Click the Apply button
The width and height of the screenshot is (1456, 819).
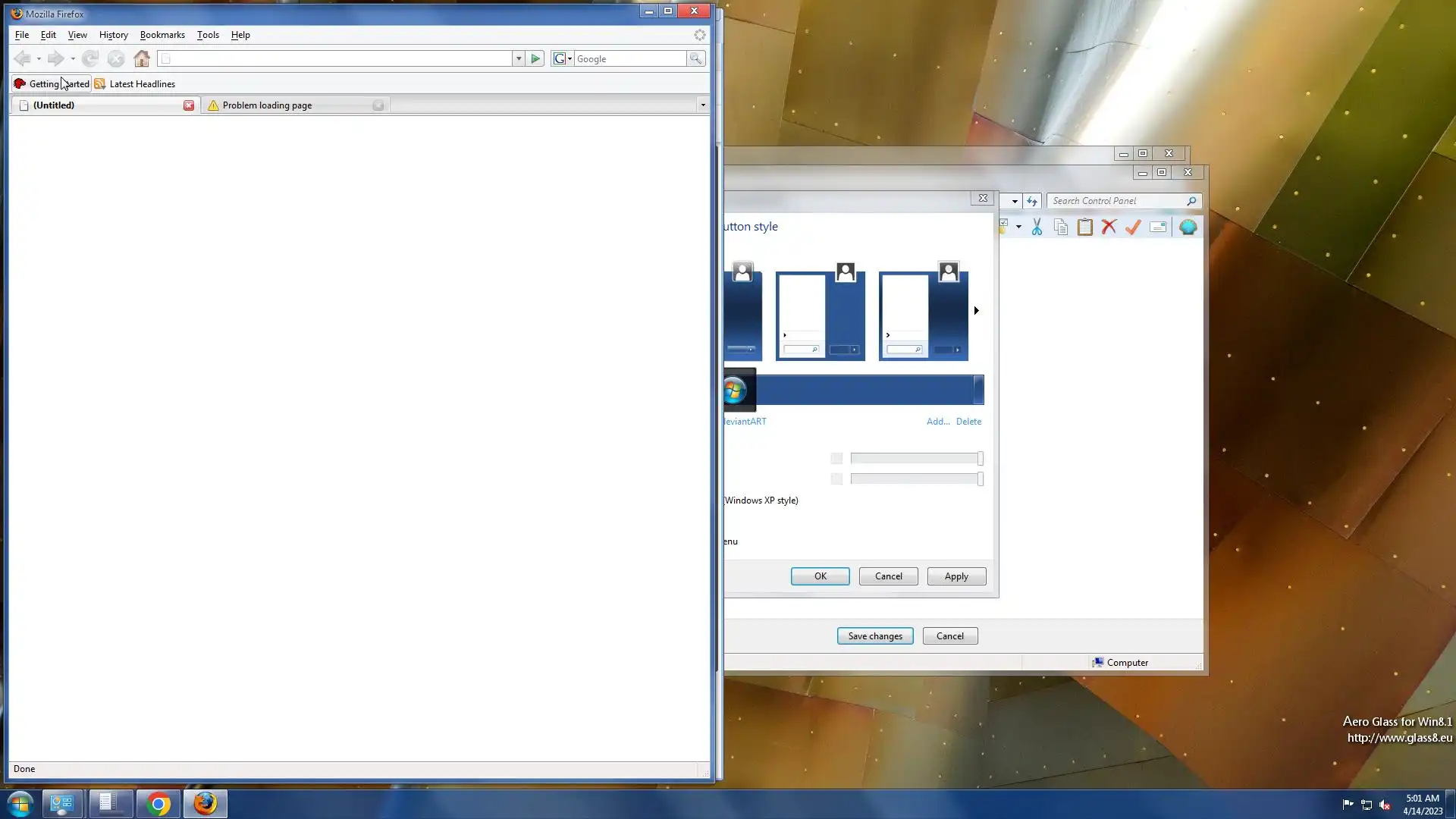click(955, 576)
